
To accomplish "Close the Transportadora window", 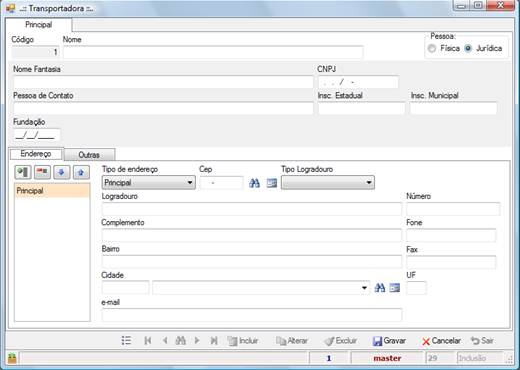I will click(501, 6).
